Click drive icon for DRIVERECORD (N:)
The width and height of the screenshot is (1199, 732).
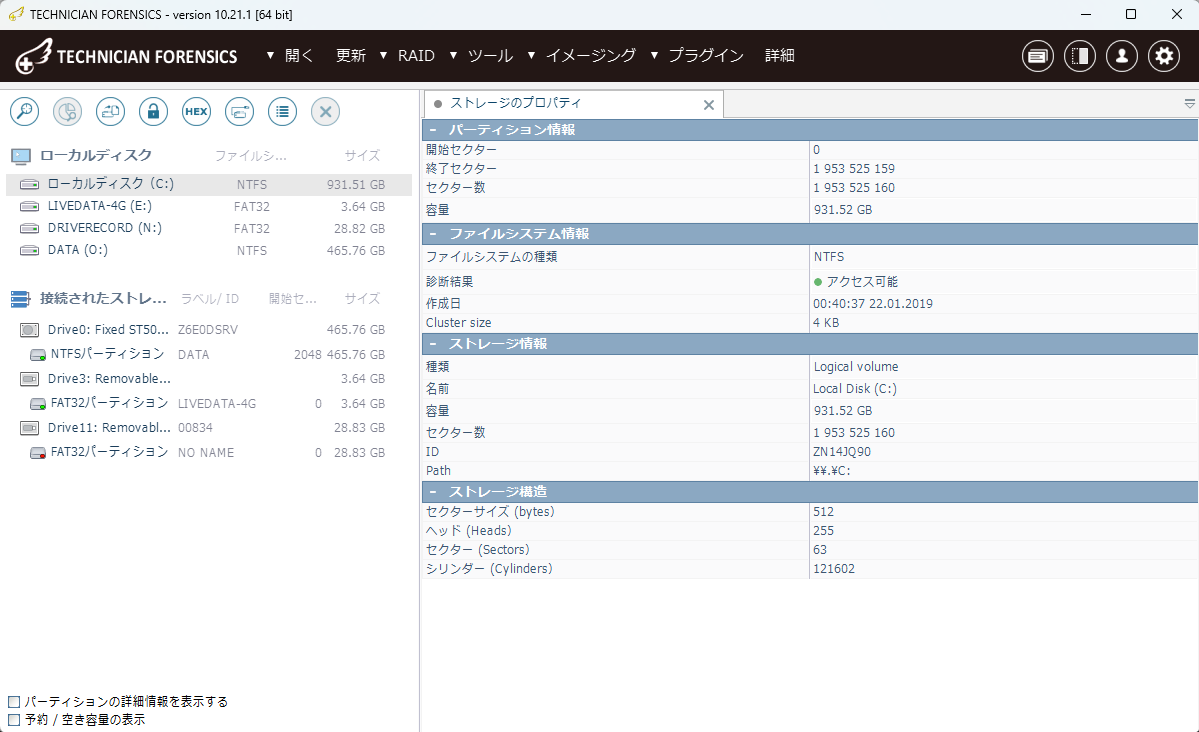coord(29,228)
